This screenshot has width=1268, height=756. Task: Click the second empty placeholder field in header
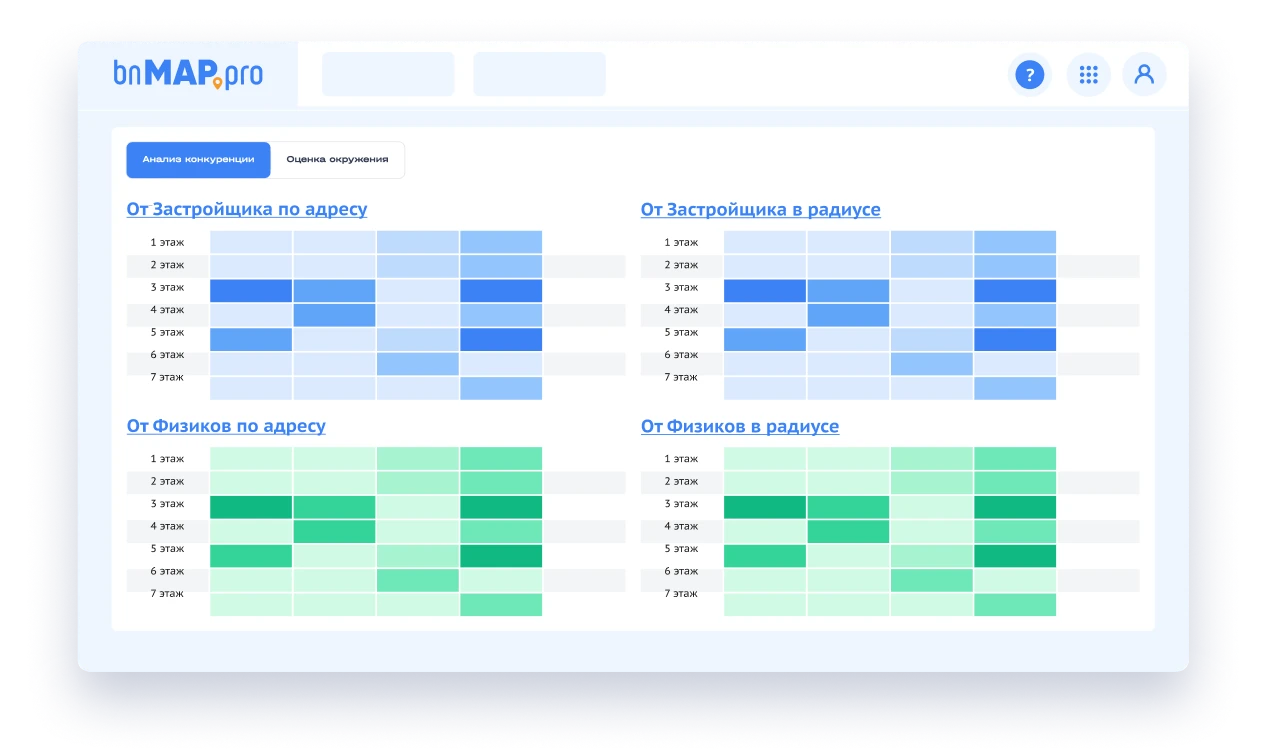coord(539,75)
